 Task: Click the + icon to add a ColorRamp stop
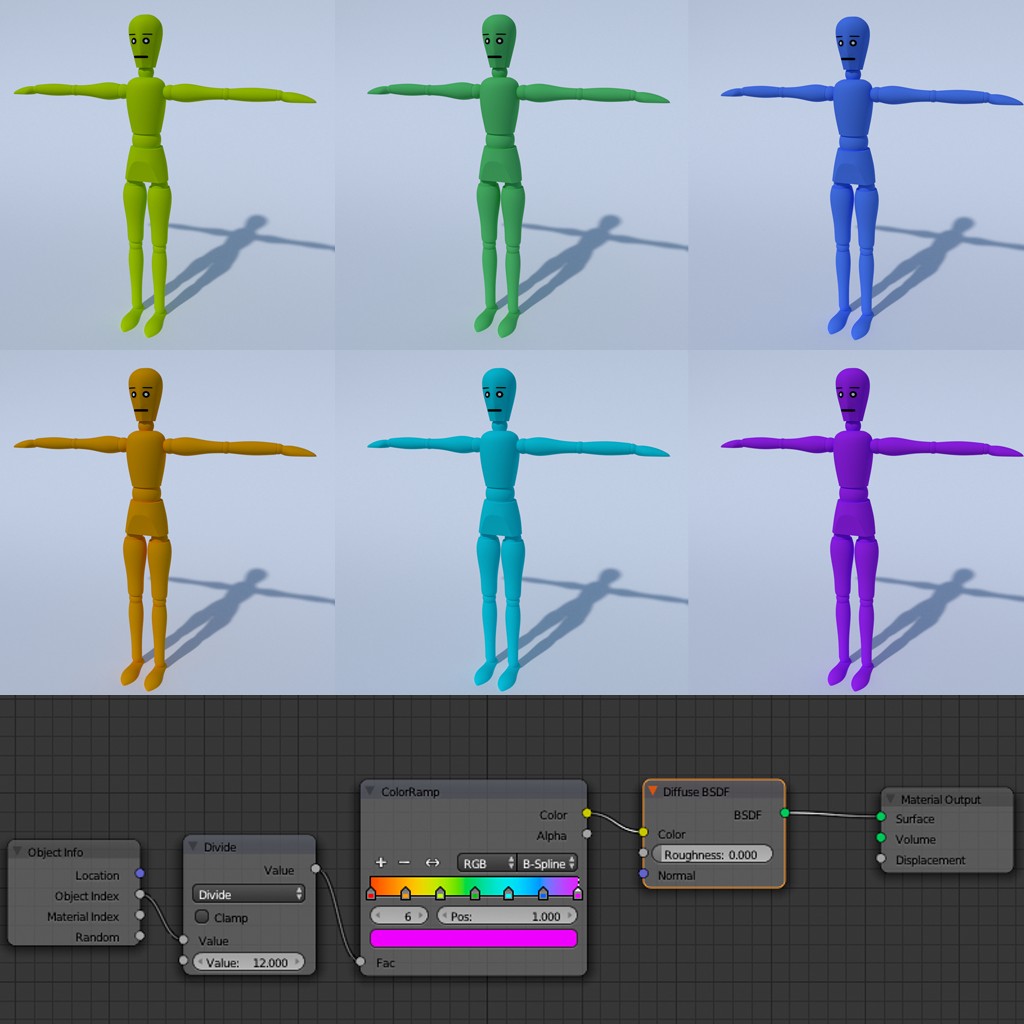coord(380,862)
